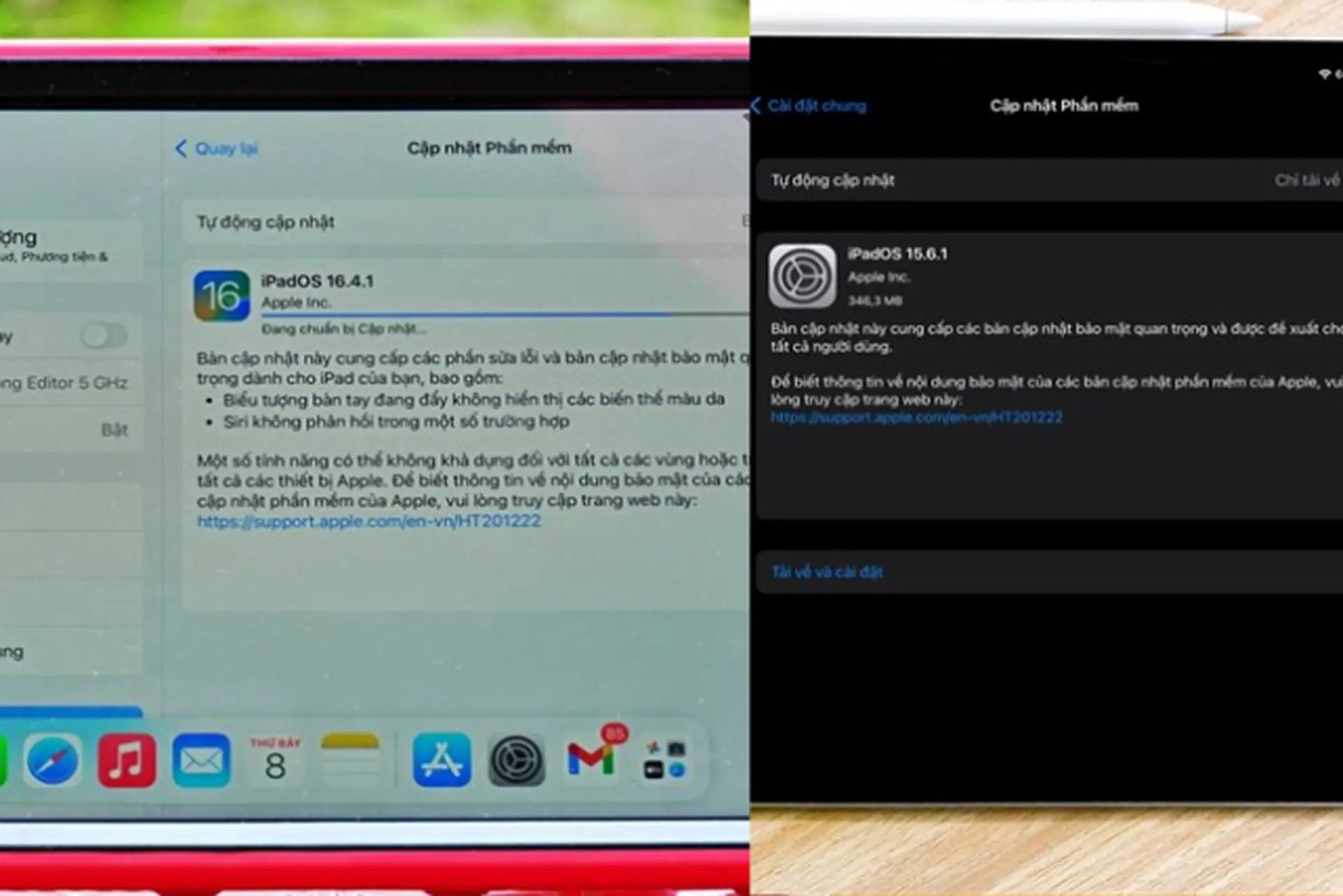This screenshot has width=1343, height=896.
Task: Tap the iPadOS 15.6.1 gear icon
Action: click(802, 276)
